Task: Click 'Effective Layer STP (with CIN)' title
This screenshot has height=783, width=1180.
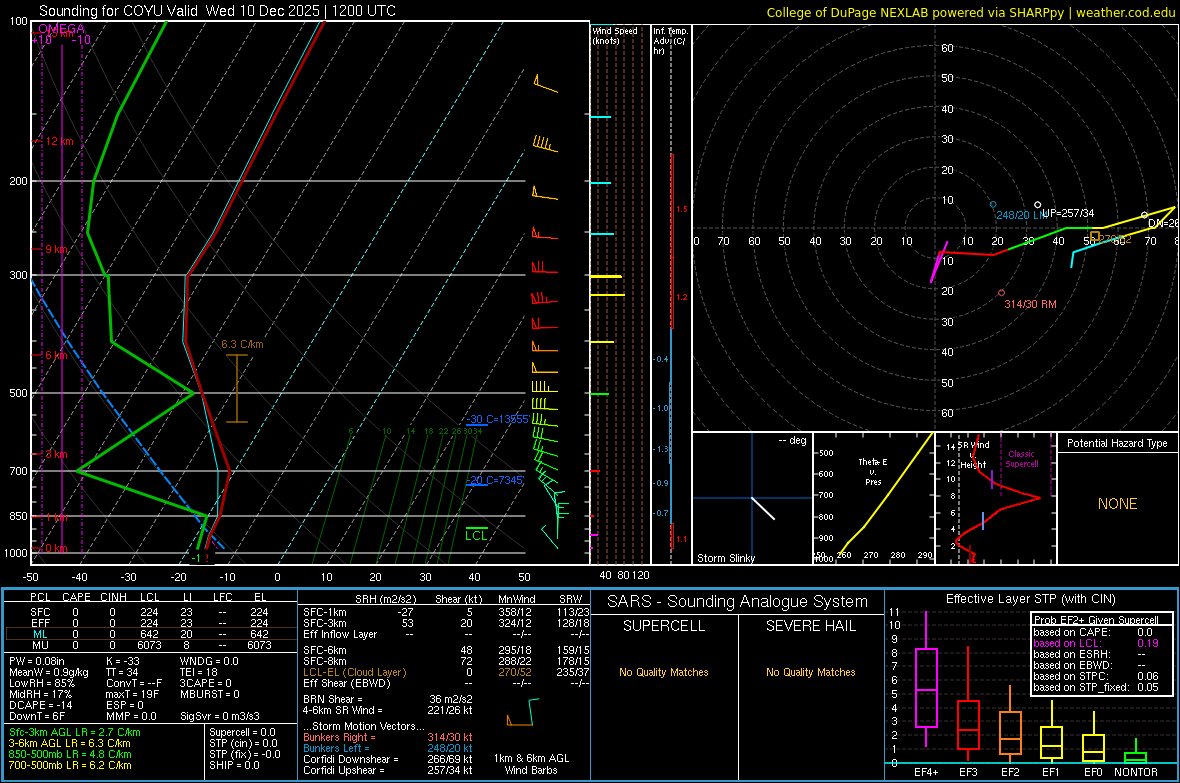Action: pos(1031,599)
